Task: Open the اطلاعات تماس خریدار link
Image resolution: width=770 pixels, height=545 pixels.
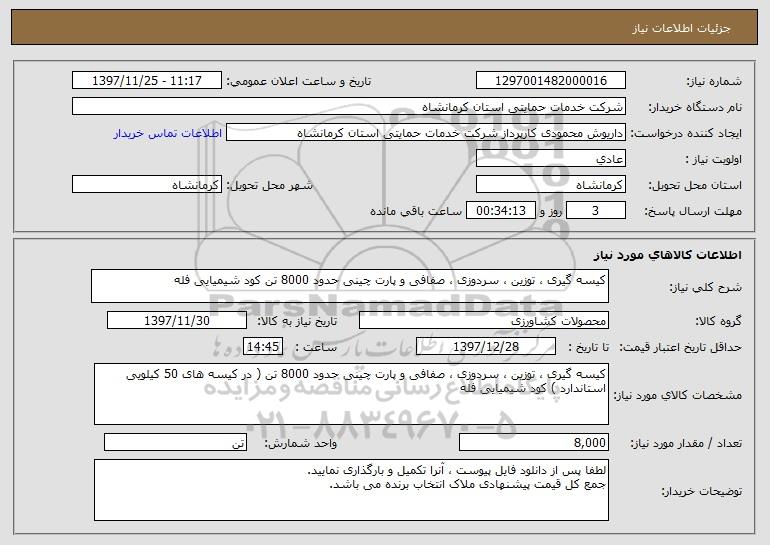Action: pos(167,133)
